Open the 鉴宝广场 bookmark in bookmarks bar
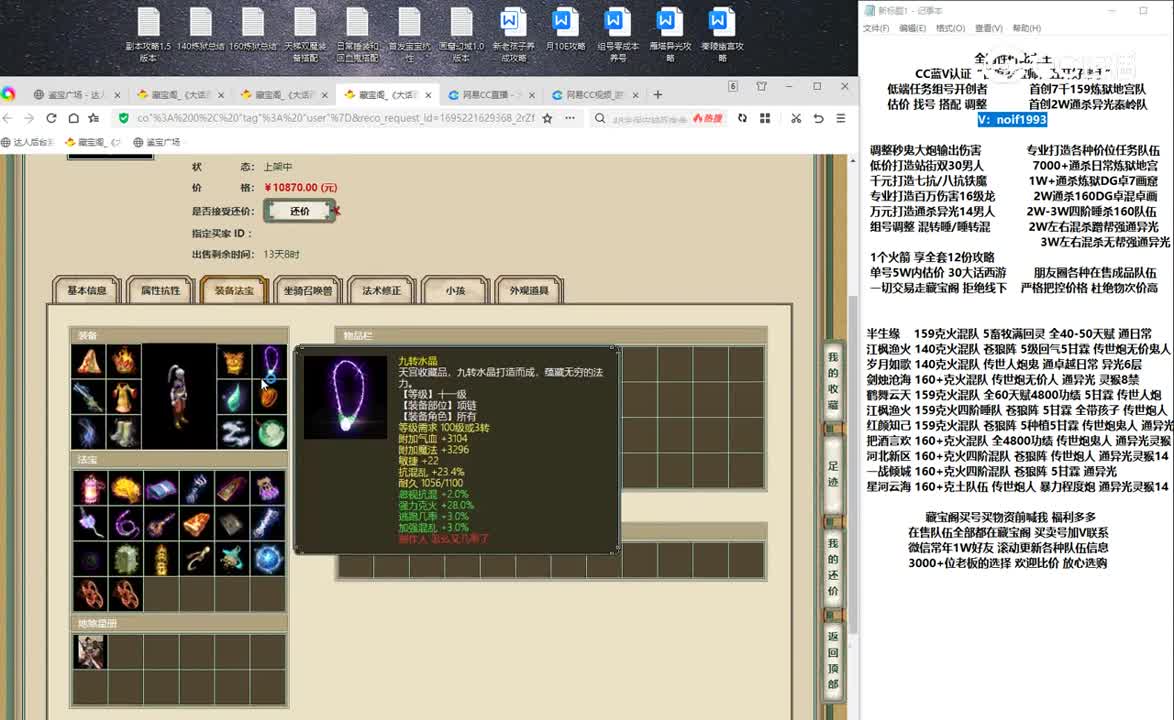This screenshot has width=1174, height=720. tap(157, 141)
